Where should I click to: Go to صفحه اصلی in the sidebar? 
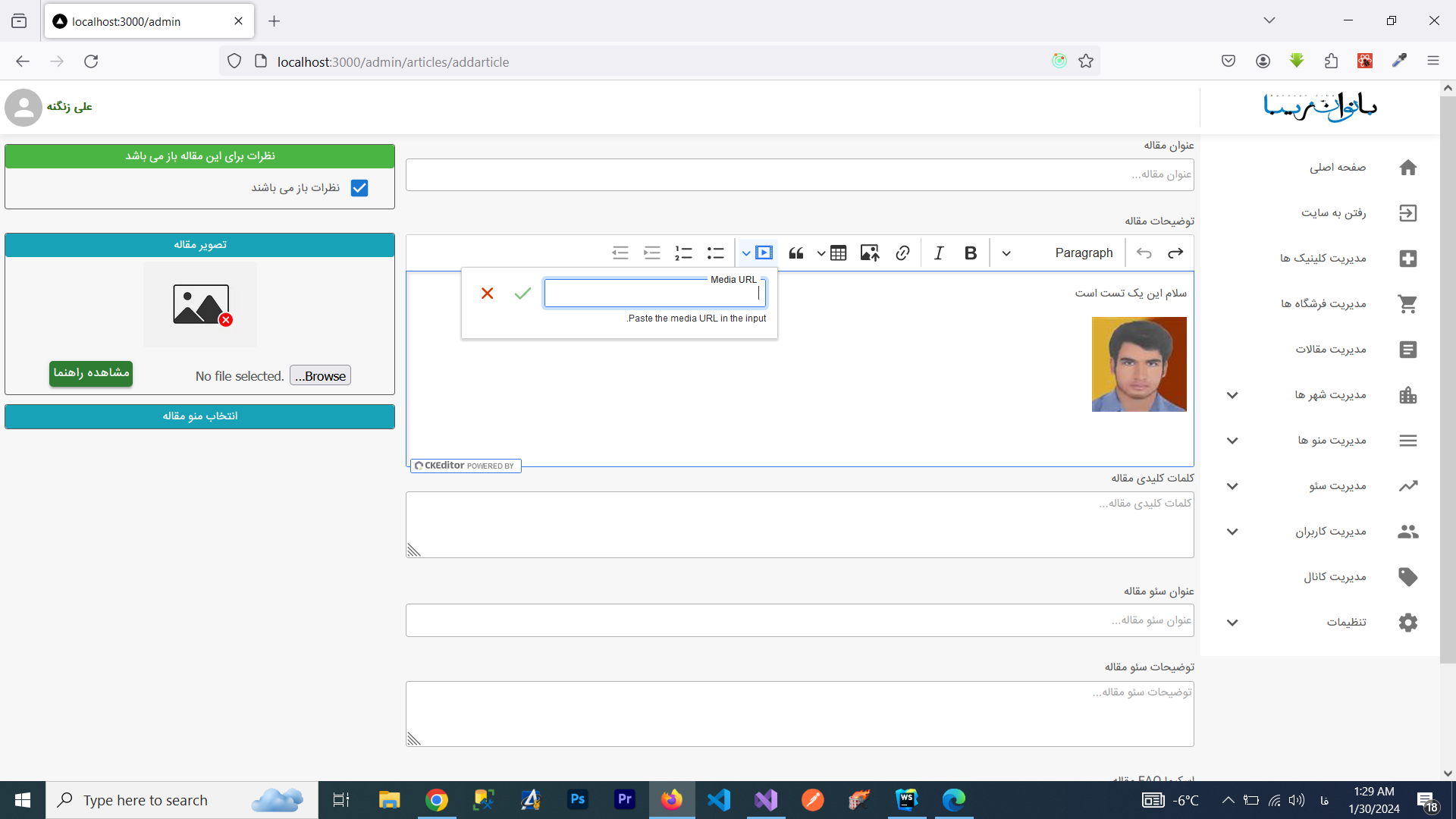tap(1337, 168)
